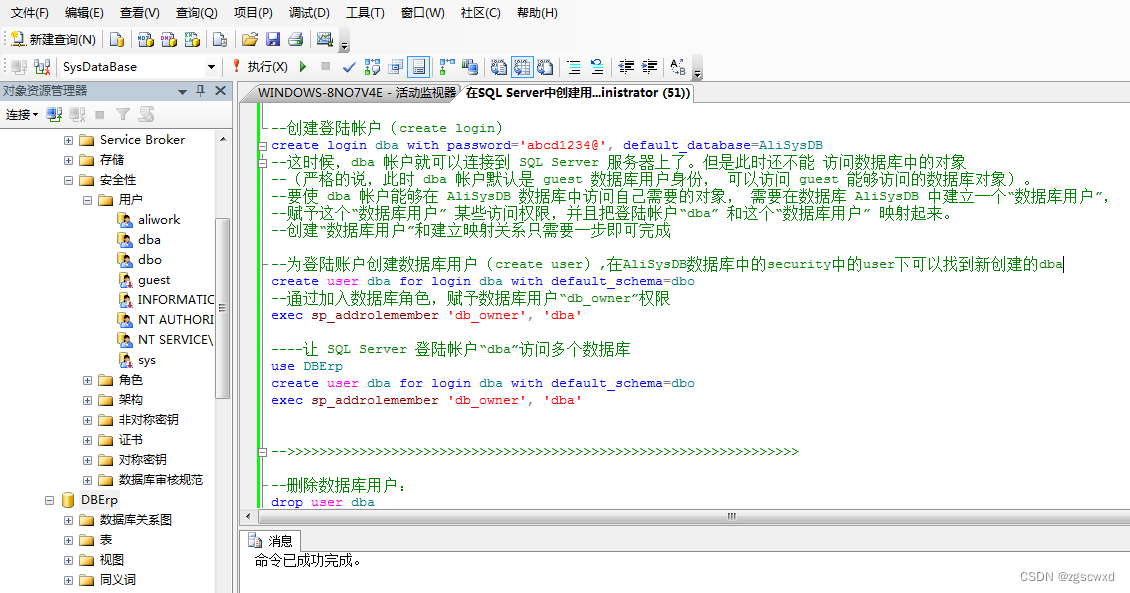The image size is (1130, 593).
Task: Click the 'use DBErp' code line
Action: coord(307,366)
